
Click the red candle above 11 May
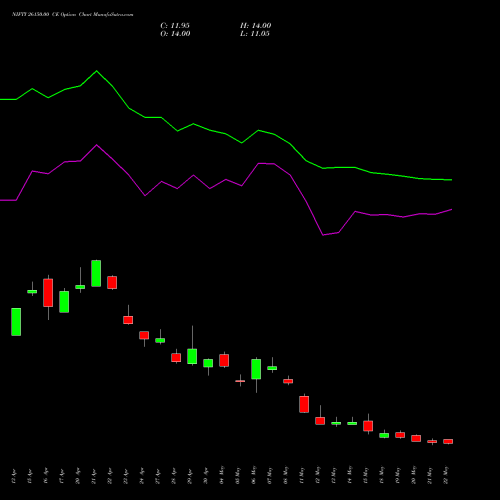(304, 404)
